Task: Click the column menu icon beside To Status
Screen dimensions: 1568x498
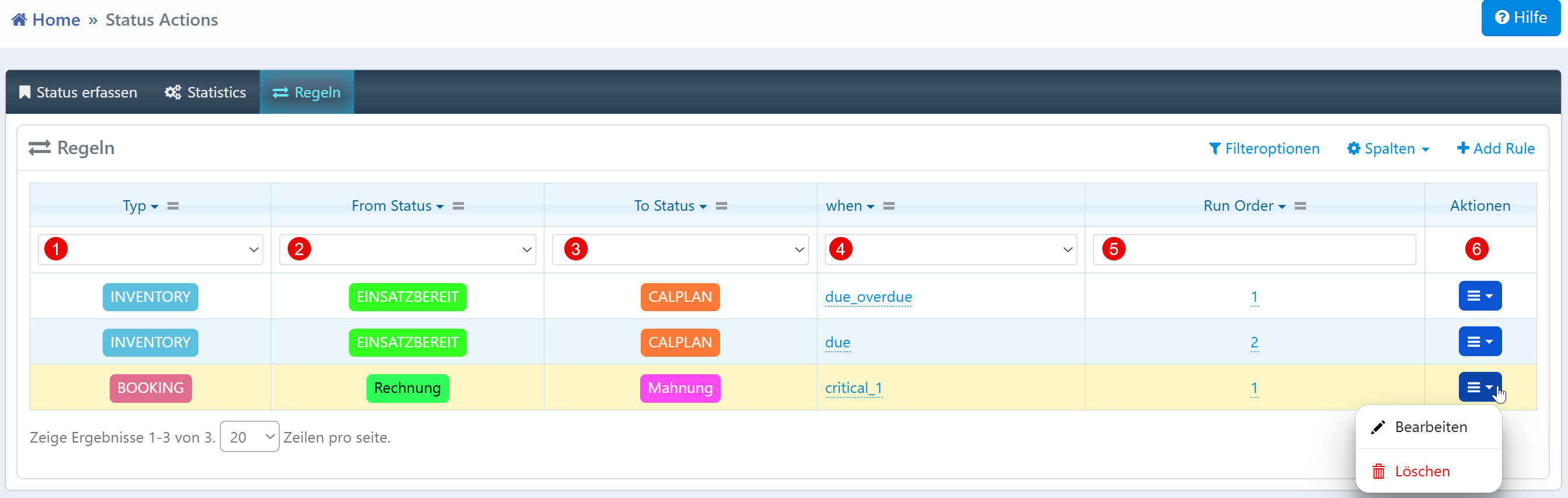Action: click(x=721, y=207)
